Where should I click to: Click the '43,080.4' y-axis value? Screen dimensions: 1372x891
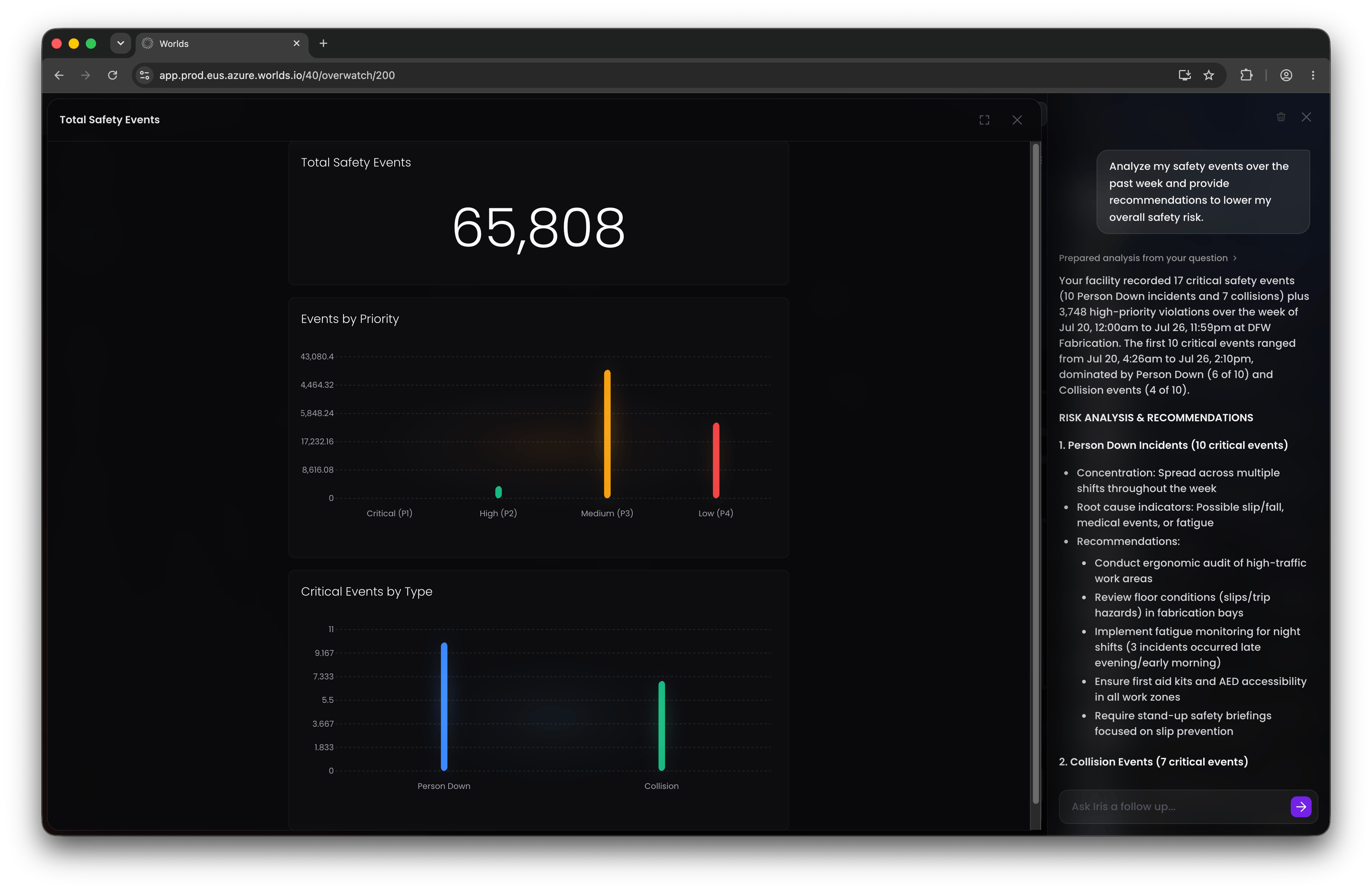pyautogui.click(x=317, y=357)
